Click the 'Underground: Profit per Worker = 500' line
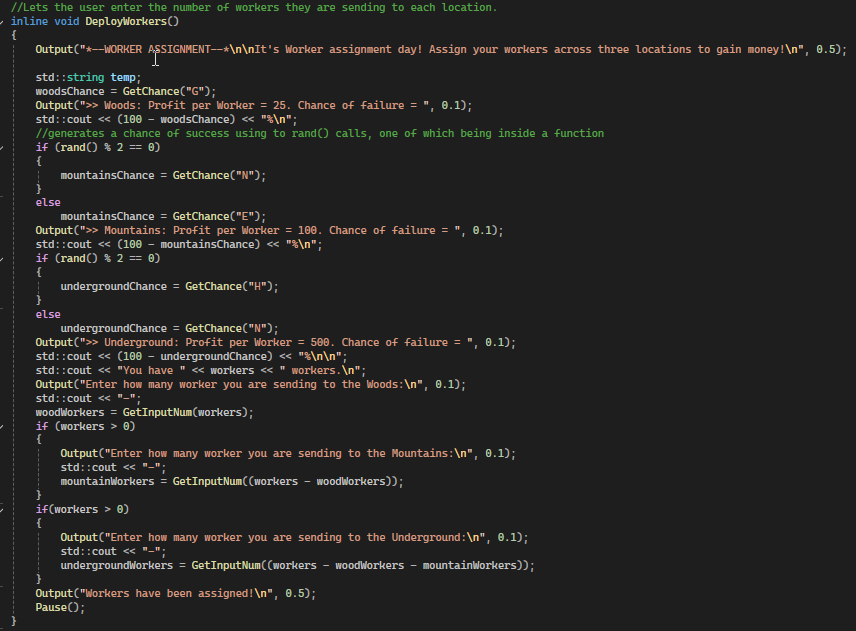The width and height of the screenshot is (856, 631). [x=276, y=342]
